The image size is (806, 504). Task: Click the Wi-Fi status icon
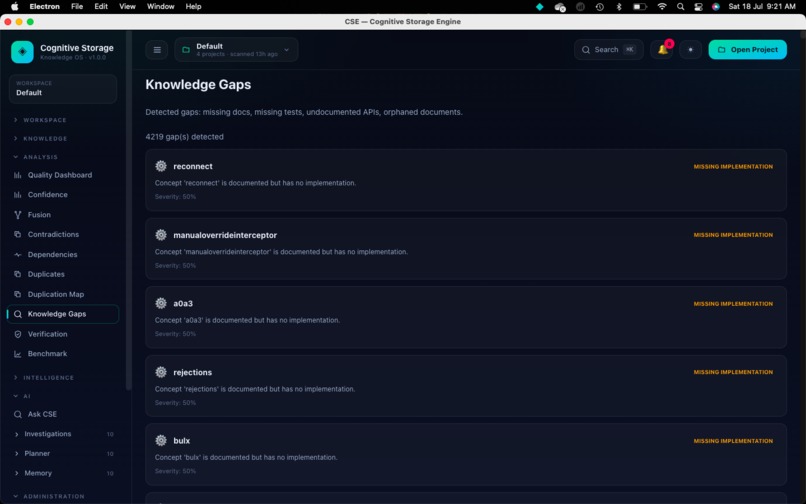[x=662, y=7]
